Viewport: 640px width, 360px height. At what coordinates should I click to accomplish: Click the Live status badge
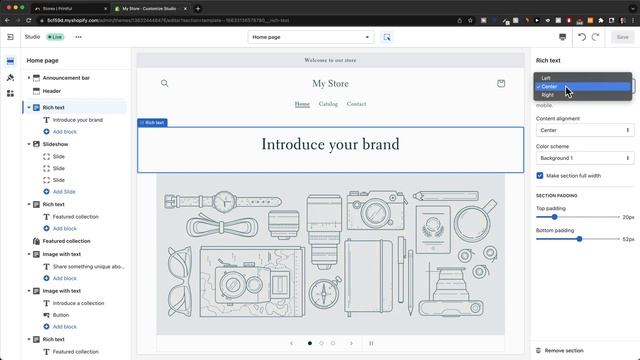pos(55,37)
